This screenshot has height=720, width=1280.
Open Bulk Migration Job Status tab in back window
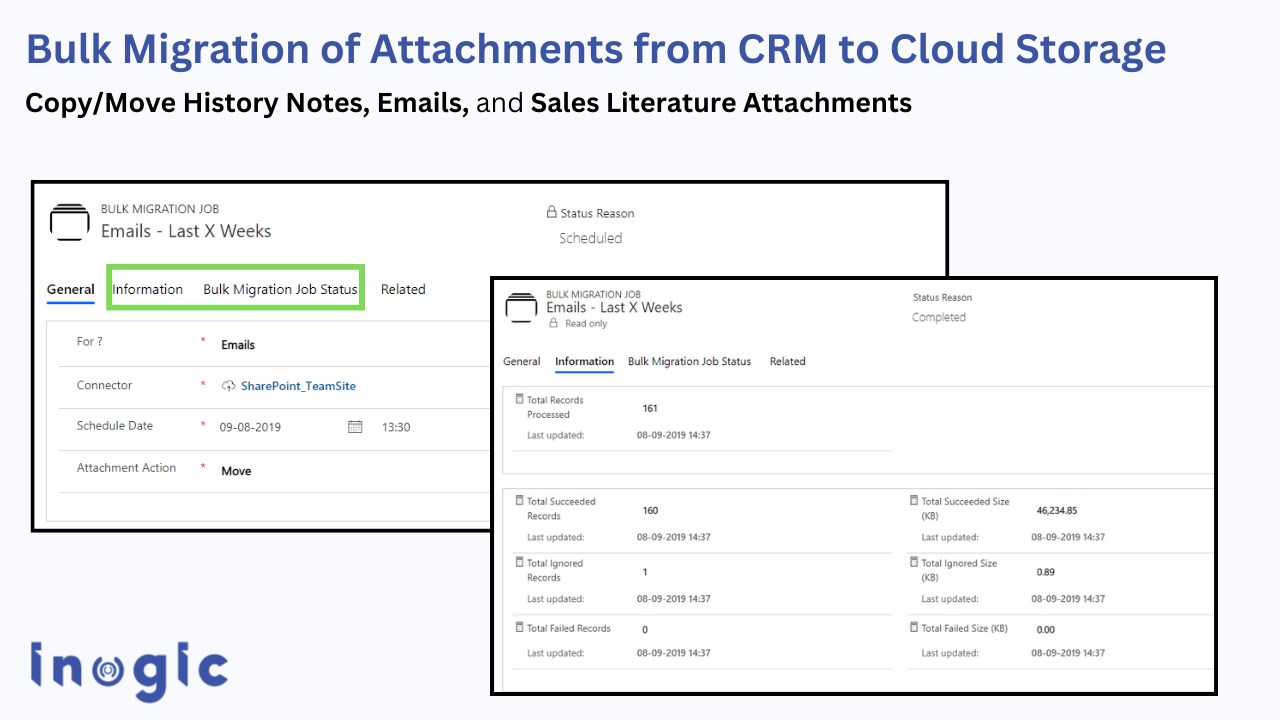point(280,289)
